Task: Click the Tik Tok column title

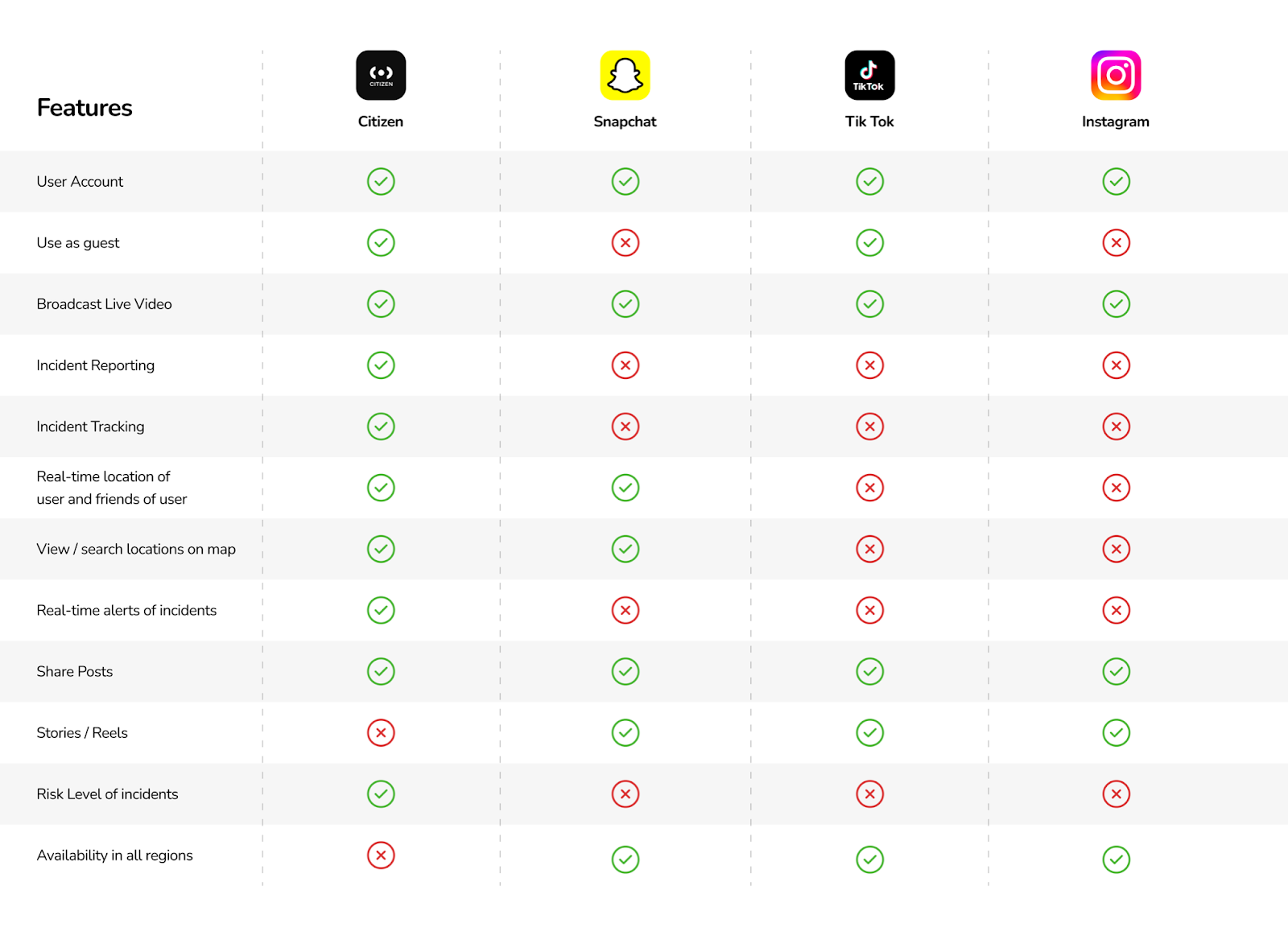Action: pos(869,122)
